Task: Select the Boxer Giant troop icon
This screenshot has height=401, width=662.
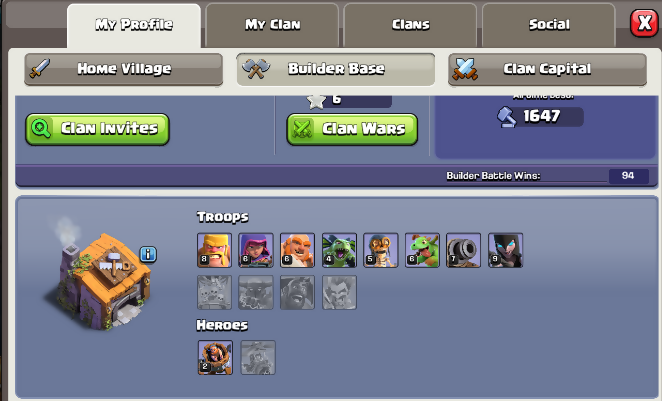Action: coord(297,250)
